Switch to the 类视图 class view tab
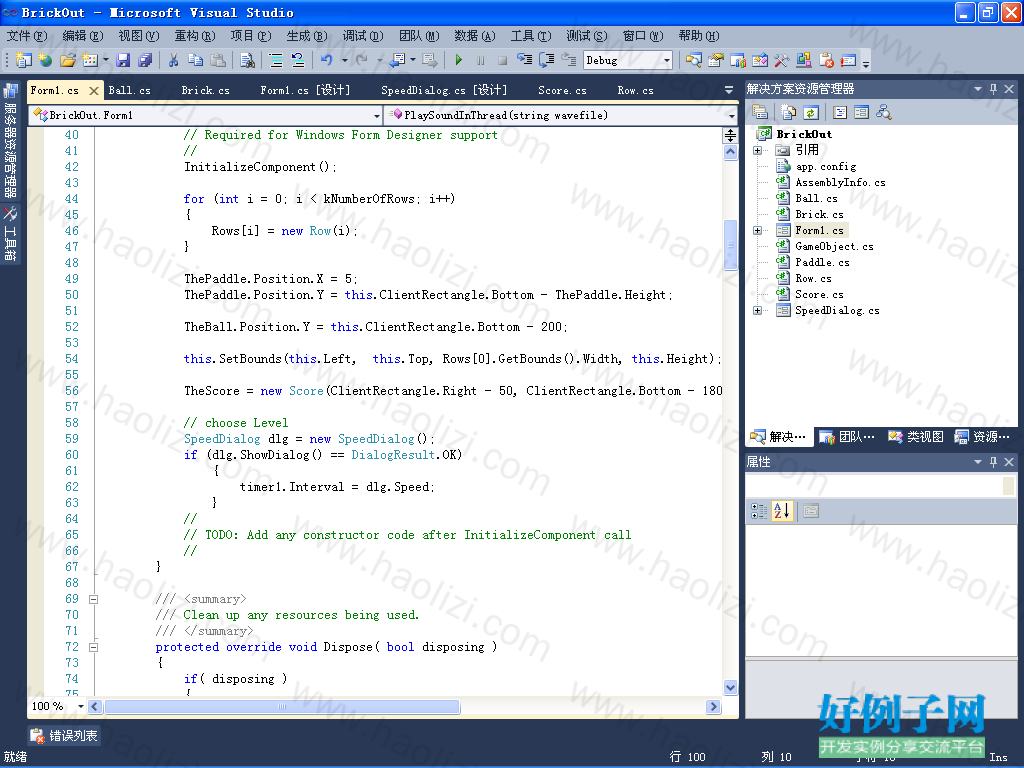1024x768 pixels. pos(916,437)
